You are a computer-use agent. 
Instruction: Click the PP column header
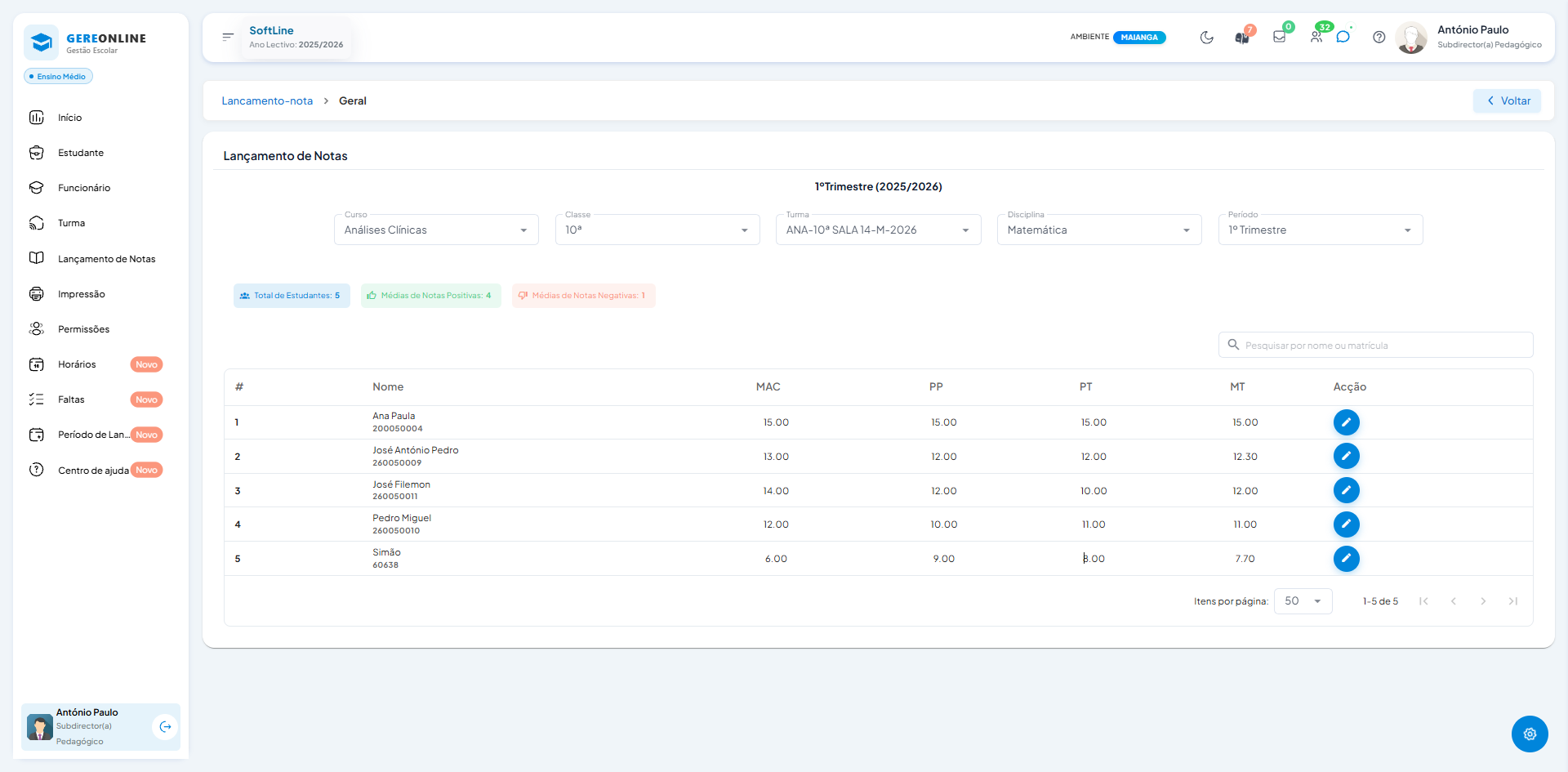[936, 387]
